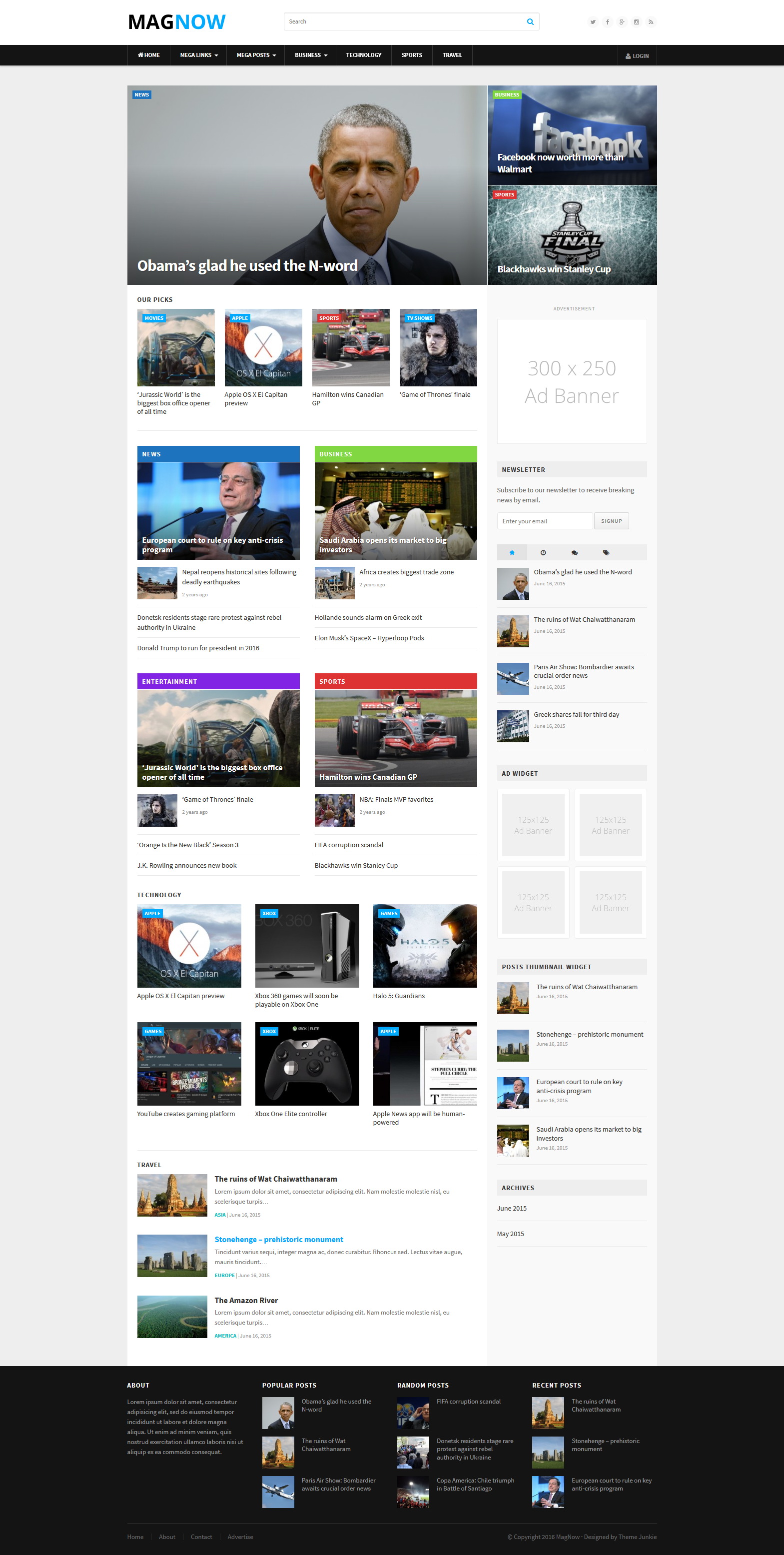Open YouTube creates gaming platform thumbnail
This screenshot has height=1555, width=784.
(x=189, y=1064)
